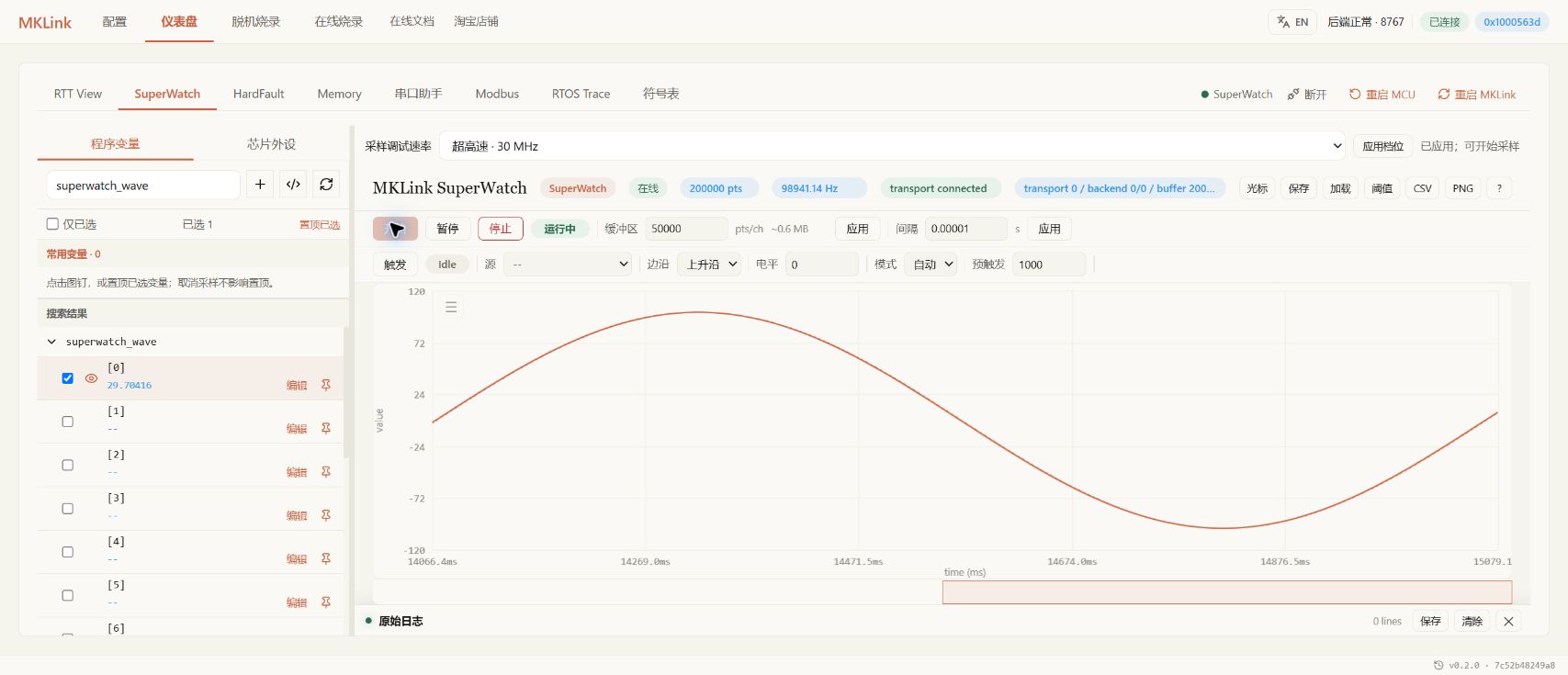Screen dimensions: 1568x675
Task: Click the 断开 disconnect plug icon
Action: [x=1293, y=95]
